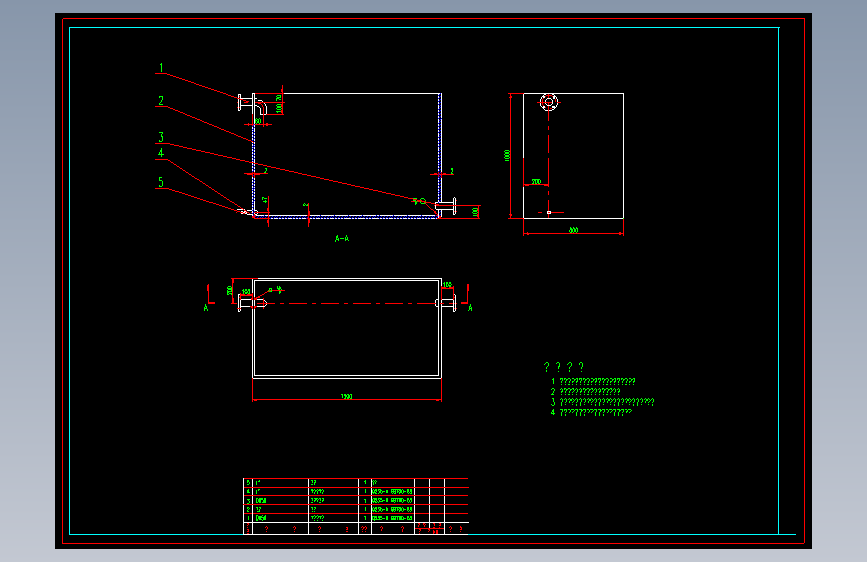Click parts list row number 2
This screenshot has width=867, height=562.
pos(356,509)
